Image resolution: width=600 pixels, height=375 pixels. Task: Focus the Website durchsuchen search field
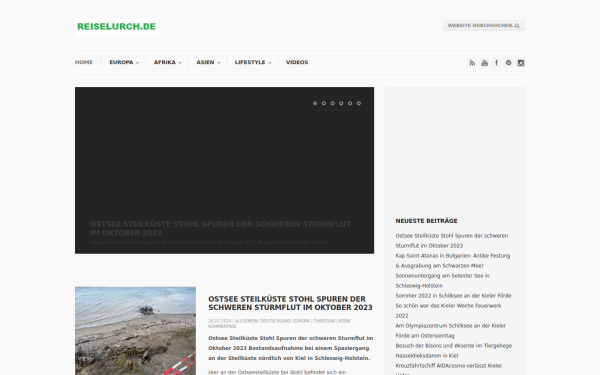click(484, 26)
